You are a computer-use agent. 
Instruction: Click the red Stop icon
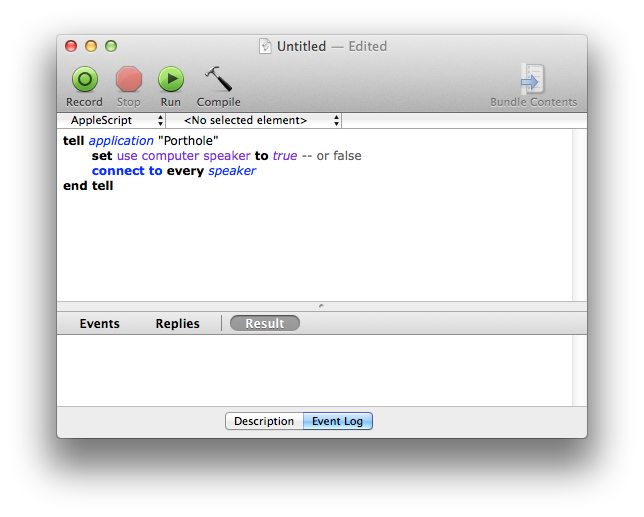click(129, 79)
